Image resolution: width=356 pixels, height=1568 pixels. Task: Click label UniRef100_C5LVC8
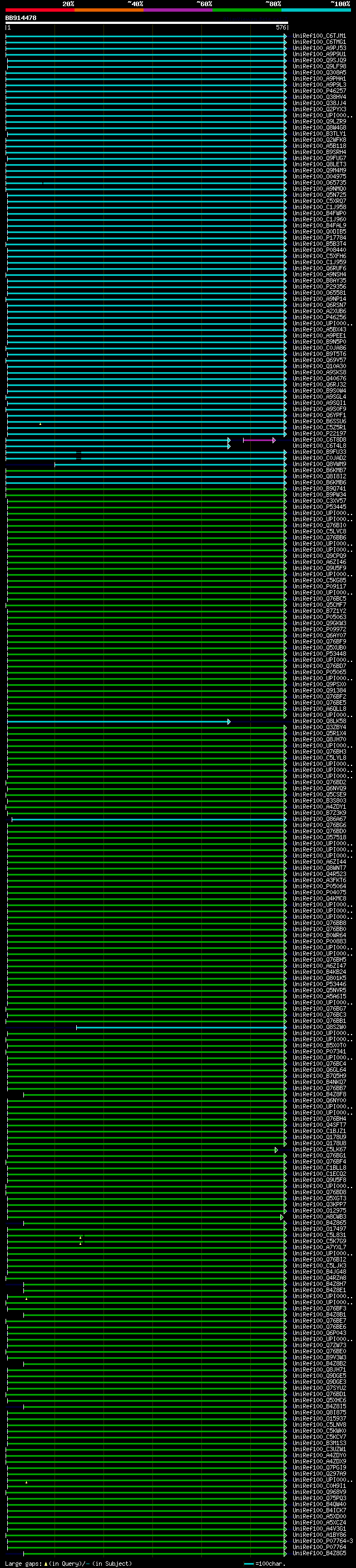tap(319, 531)
